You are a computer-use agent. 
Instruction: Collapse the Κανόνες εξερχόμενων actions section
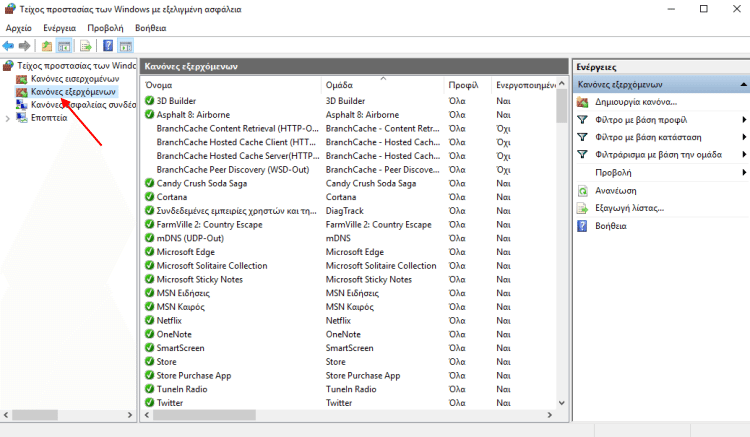point(743,85)
